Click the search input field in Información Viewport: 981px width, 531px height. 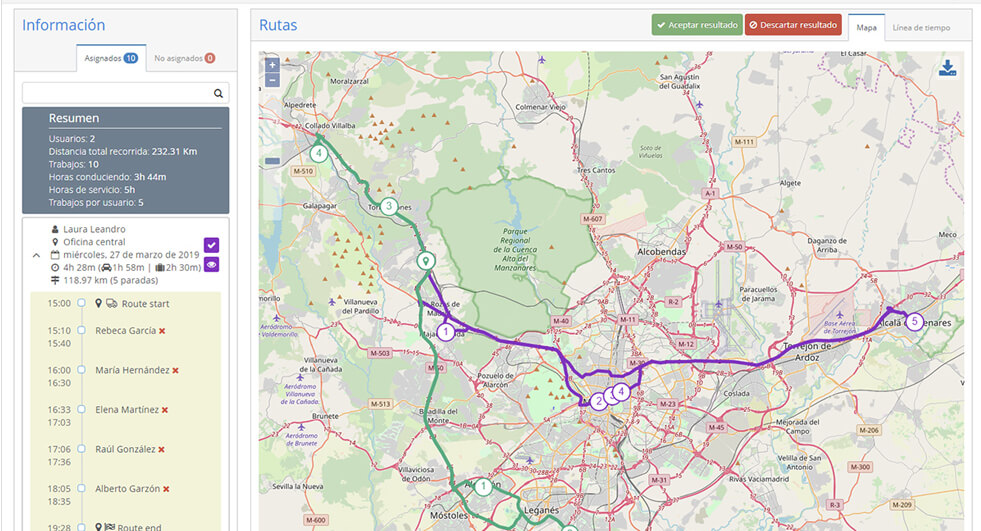116,93
